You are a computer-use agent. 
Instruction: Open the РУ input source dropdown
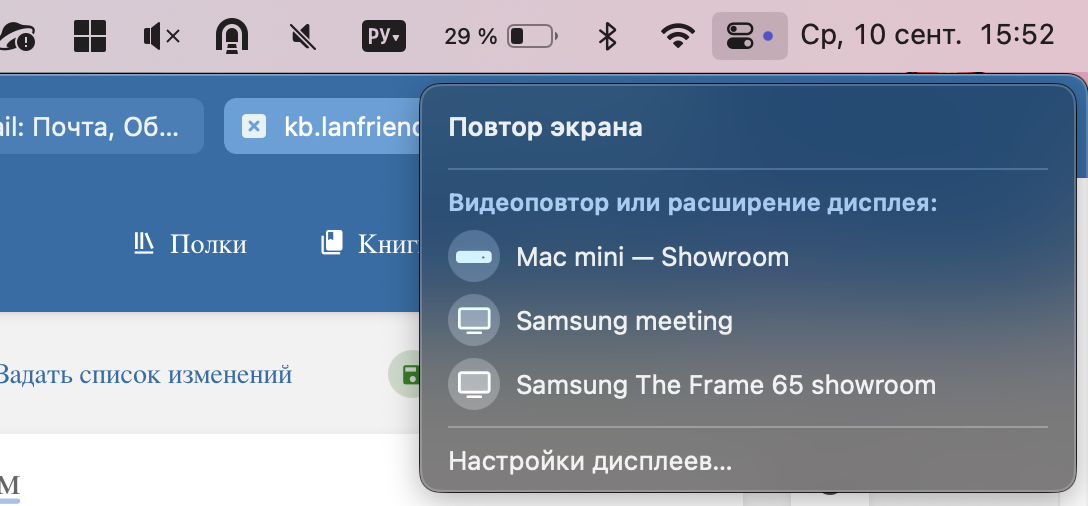(383, 37)
